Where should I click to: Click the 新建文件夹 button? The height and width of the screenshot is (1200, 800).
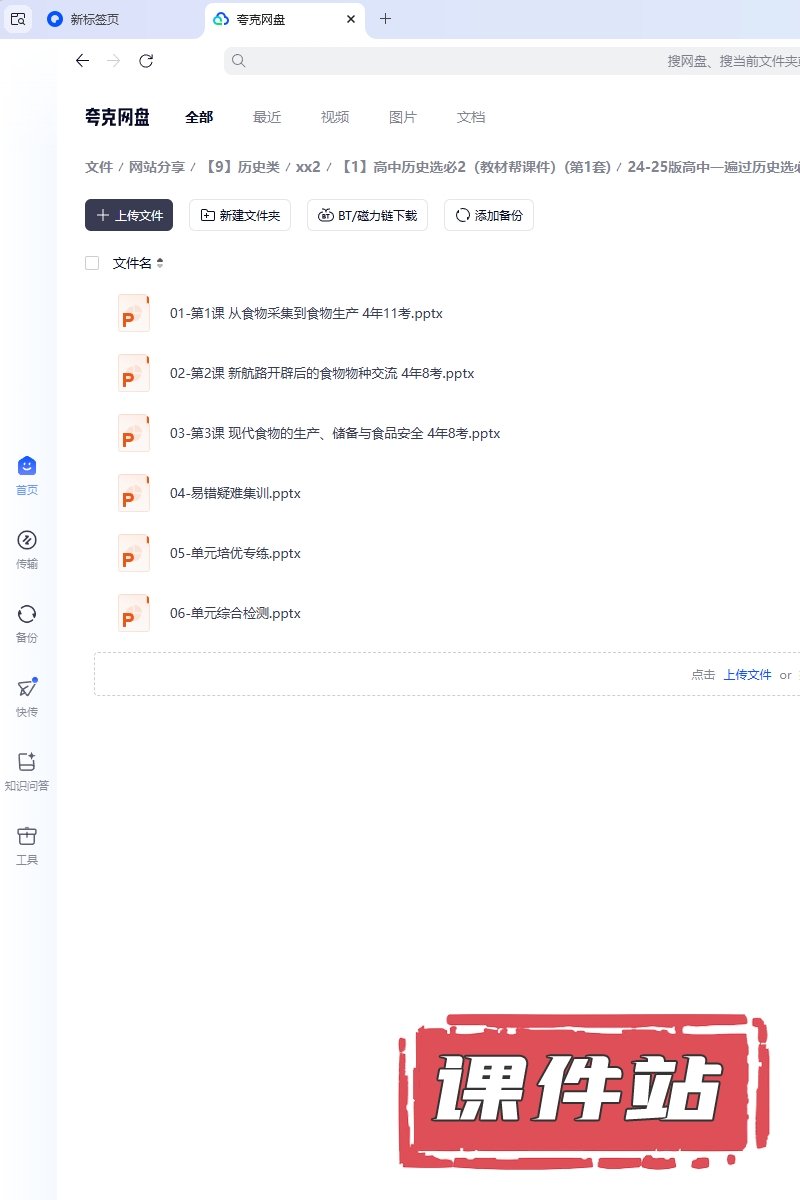[x=240, y=215]
